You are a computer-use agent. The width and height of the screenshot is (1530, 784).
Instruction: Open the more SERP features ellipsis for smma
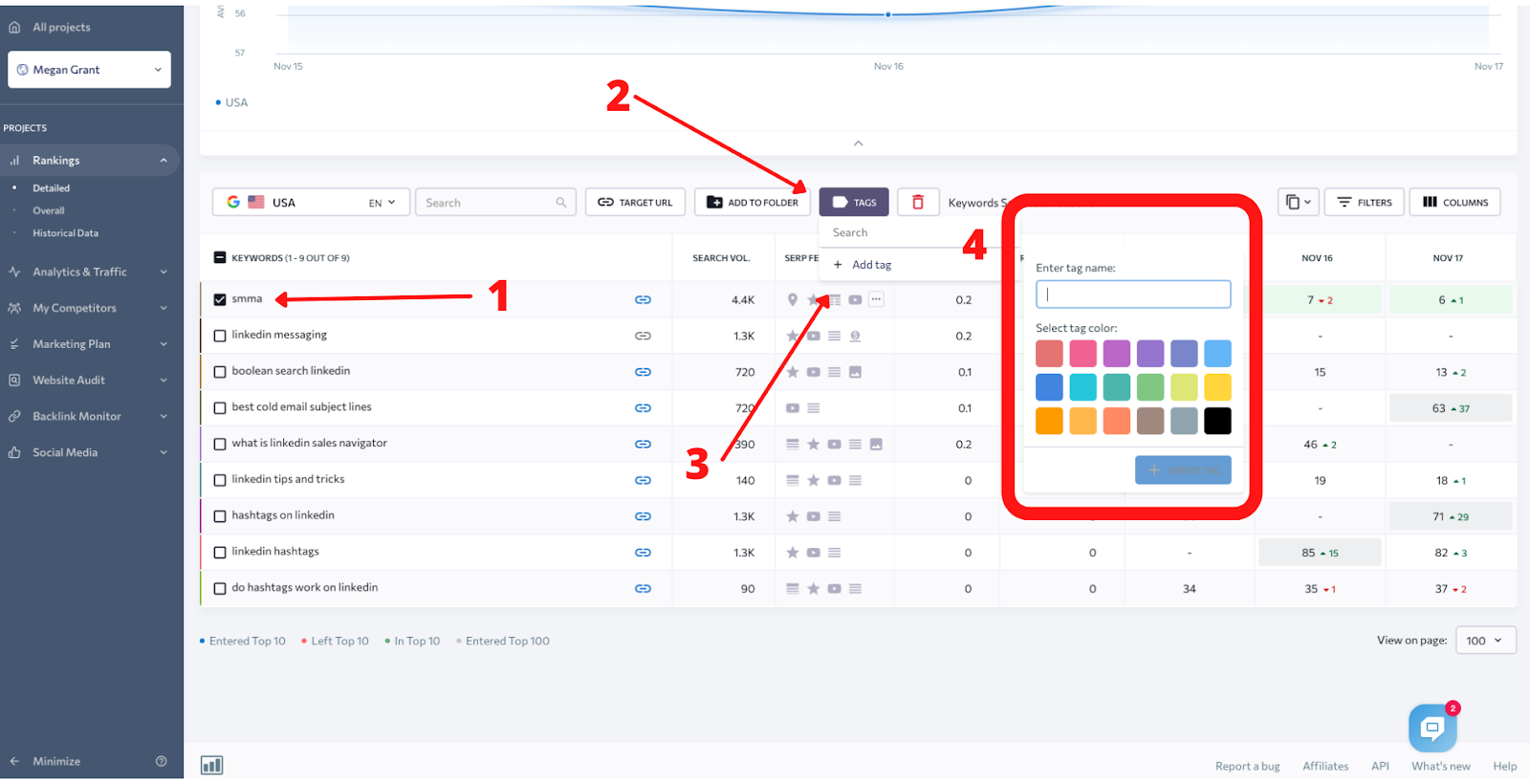pyautogui.click(x=876, y=299)
